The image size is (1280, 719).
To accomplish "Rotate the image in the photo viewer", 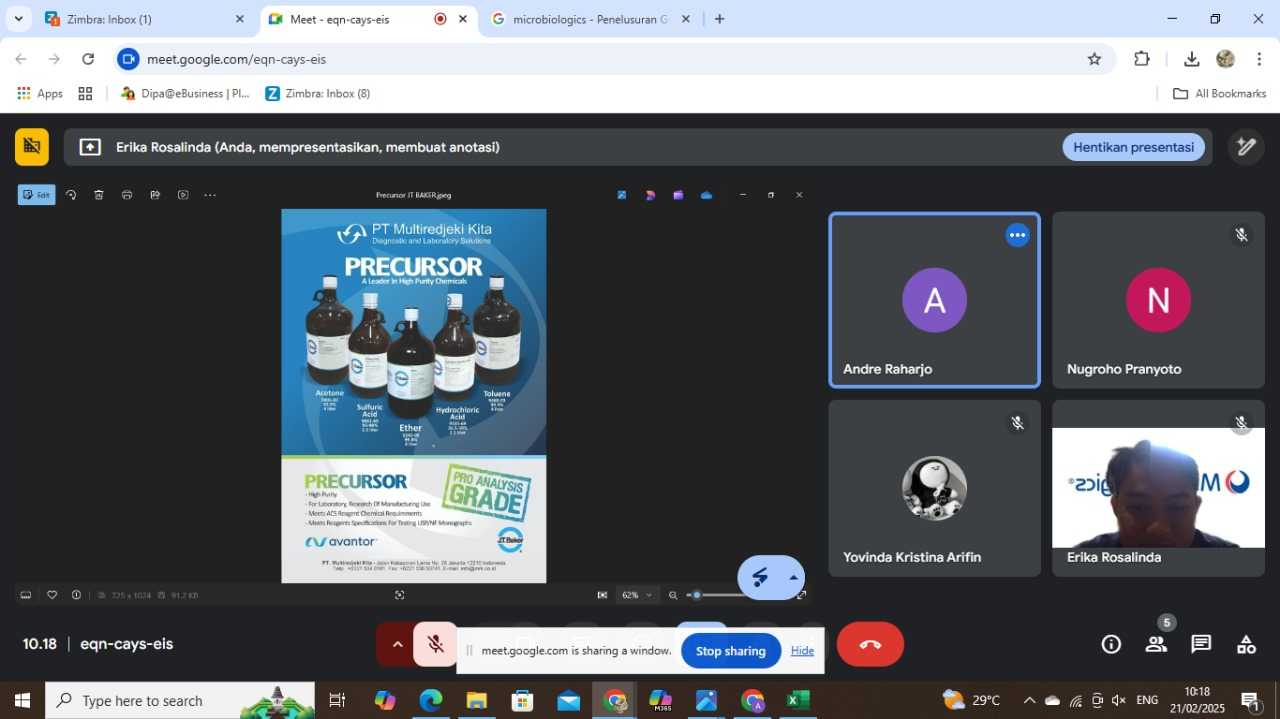I will pyautogui.click(x=71, y=195).
